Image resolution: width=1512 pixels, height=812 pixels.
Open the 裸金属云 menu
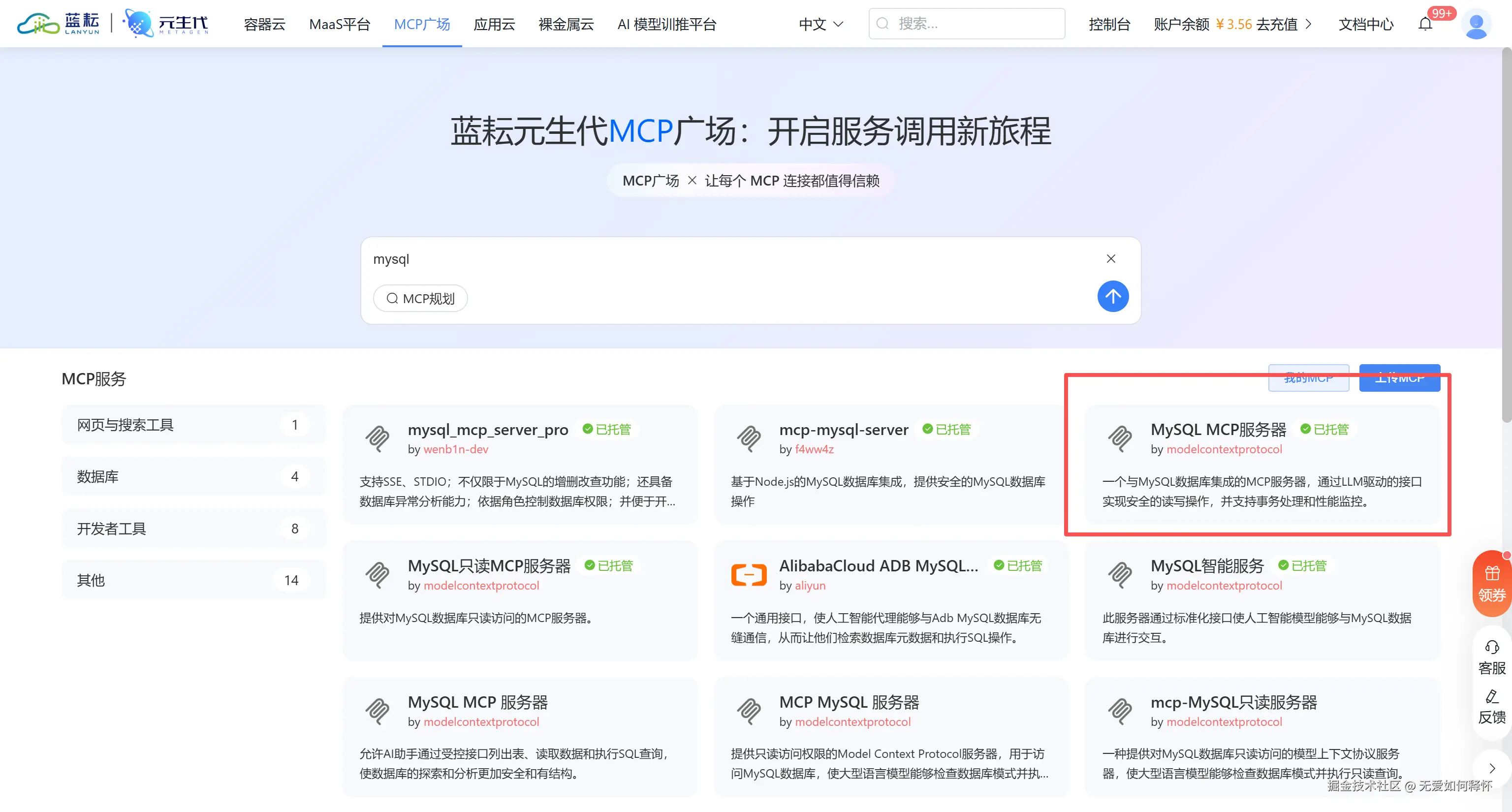tap(566, 24)
